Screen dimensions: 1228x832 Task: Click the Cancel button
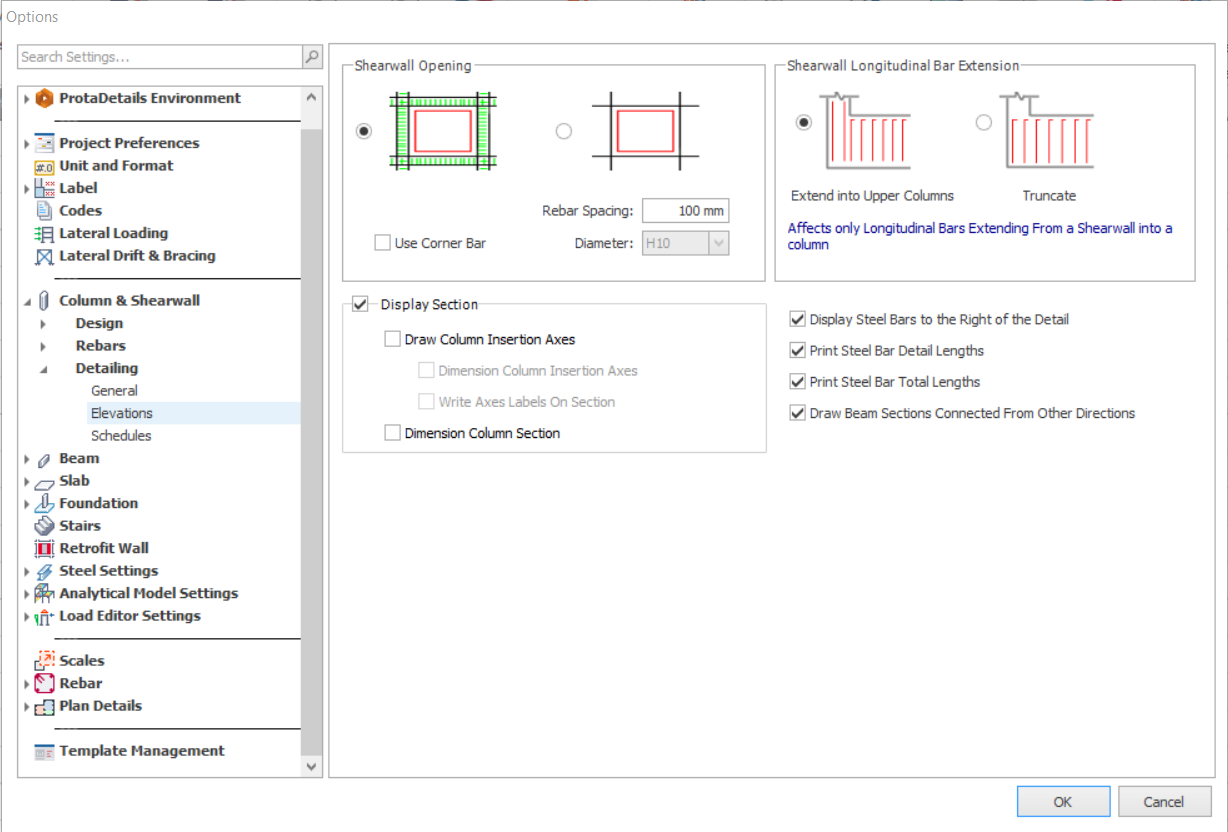coord(1164,801)
